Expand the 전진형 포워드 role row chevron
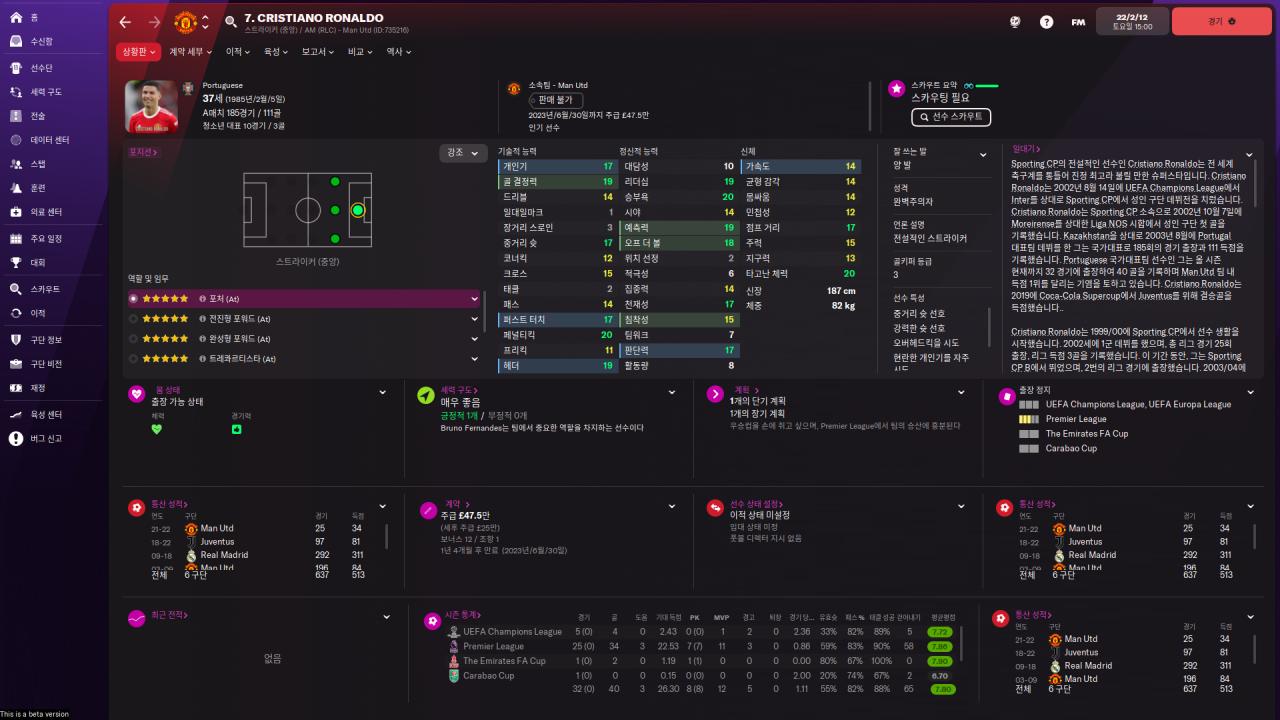Screen dimensions: 1280x720 [475, 319]
